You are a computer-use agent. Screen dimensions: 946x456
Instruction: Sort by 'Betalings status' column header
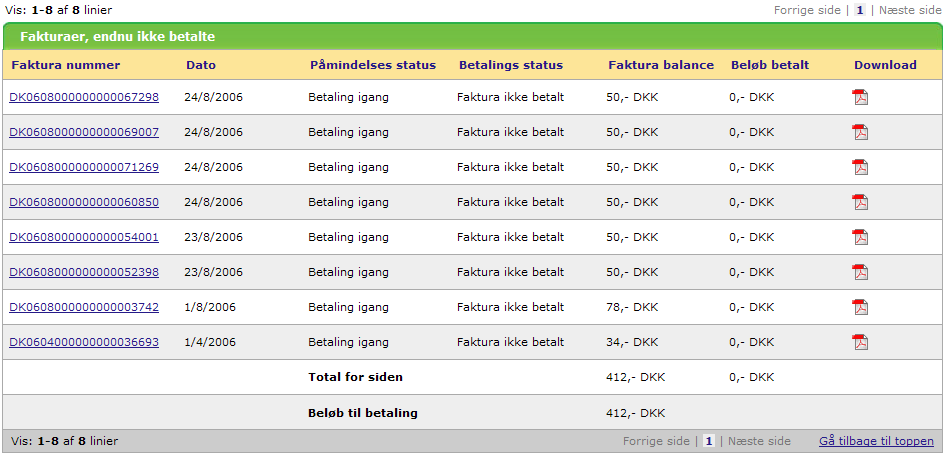(x=511, y=65)
